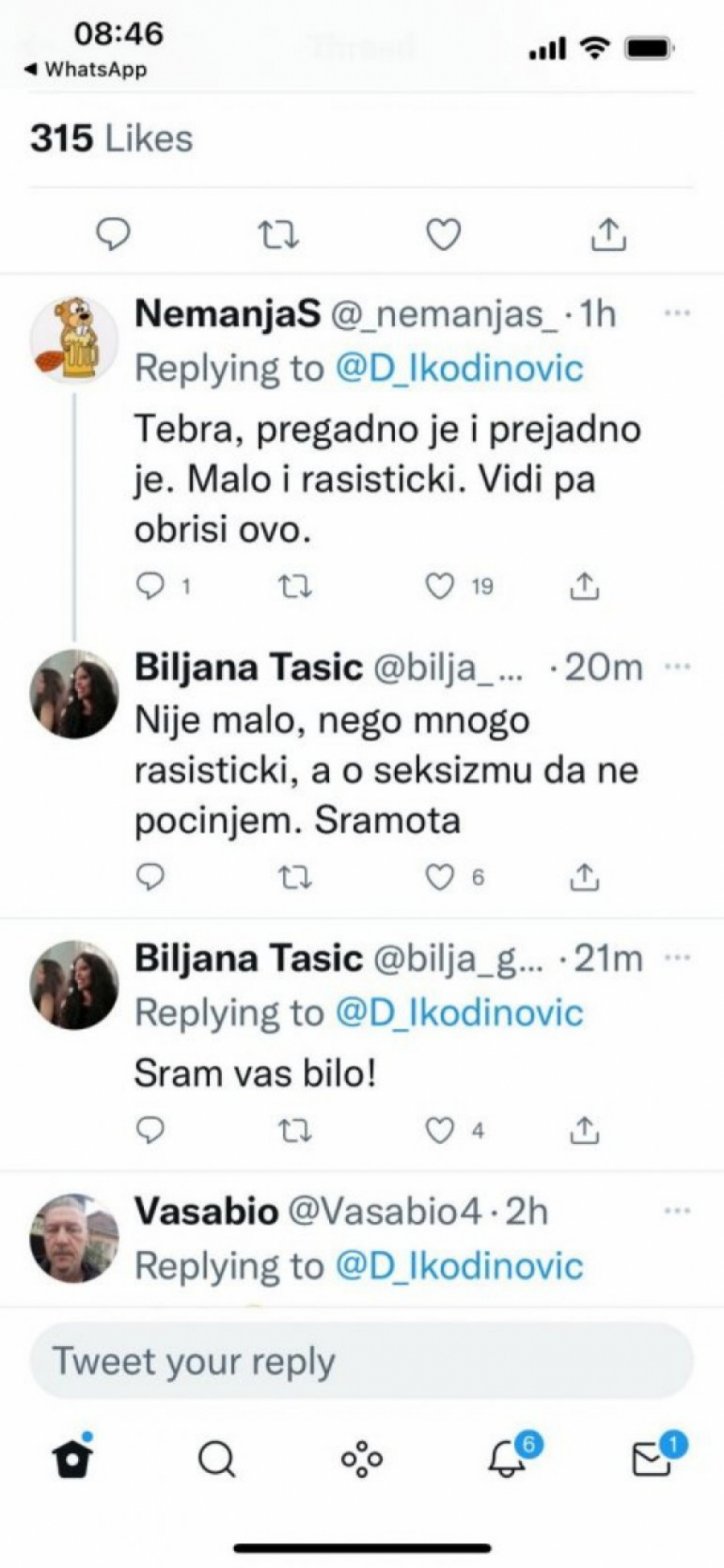Share the main tweet
724x1568 pixels.
pos(611,236)
